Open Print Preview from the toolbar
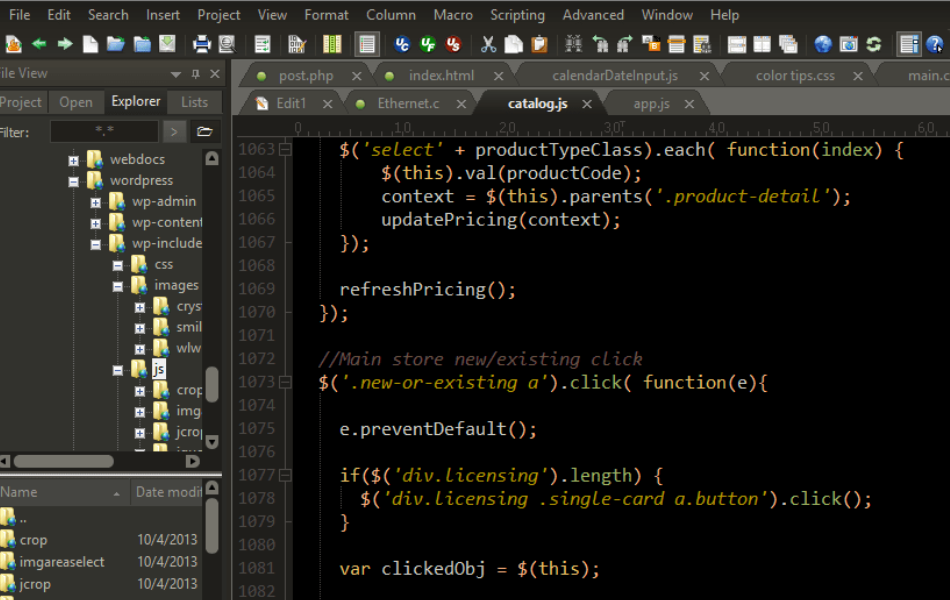 227,44
